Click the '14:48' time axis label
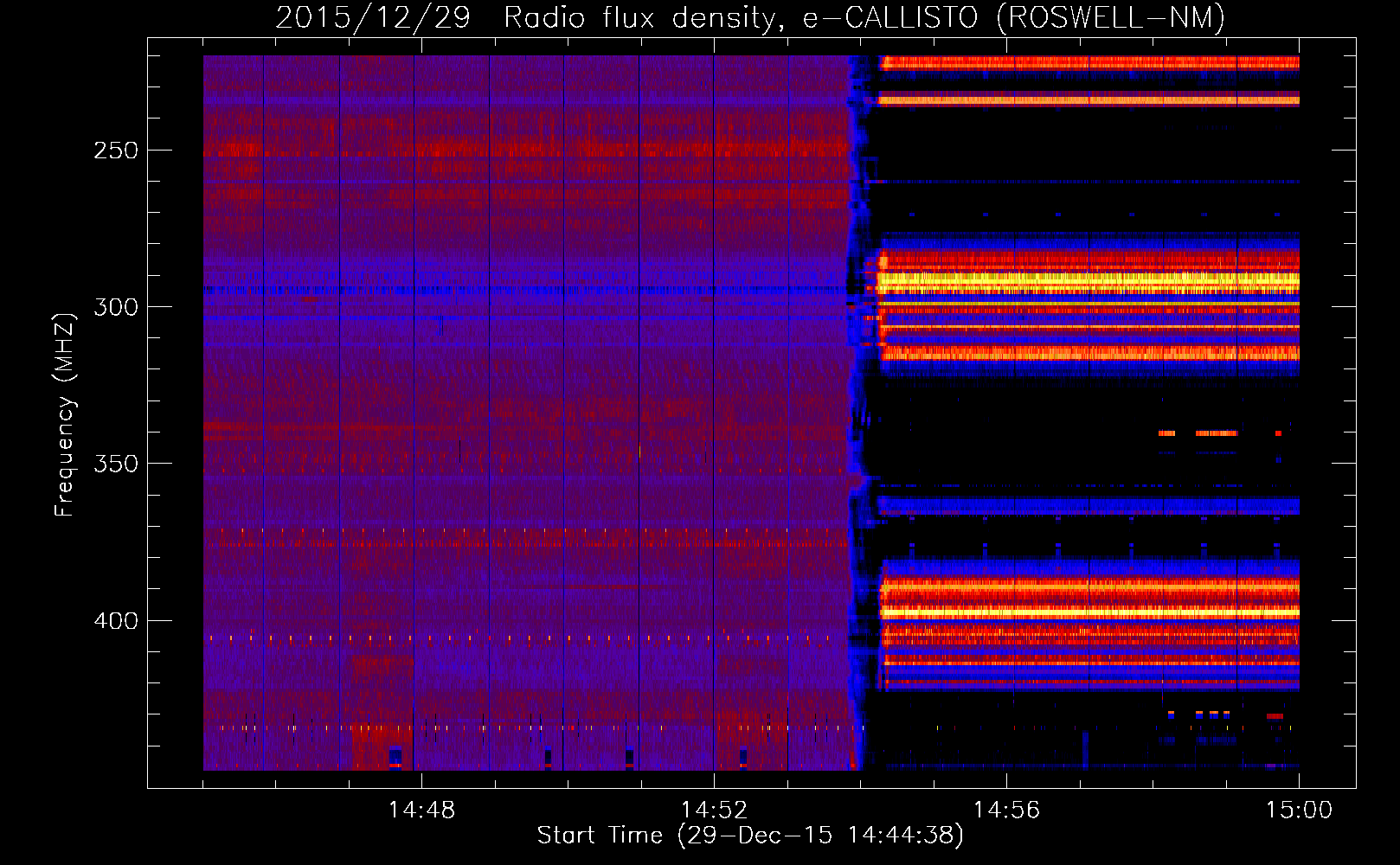This screenshot has width=1400, height=865. [421, 811]
